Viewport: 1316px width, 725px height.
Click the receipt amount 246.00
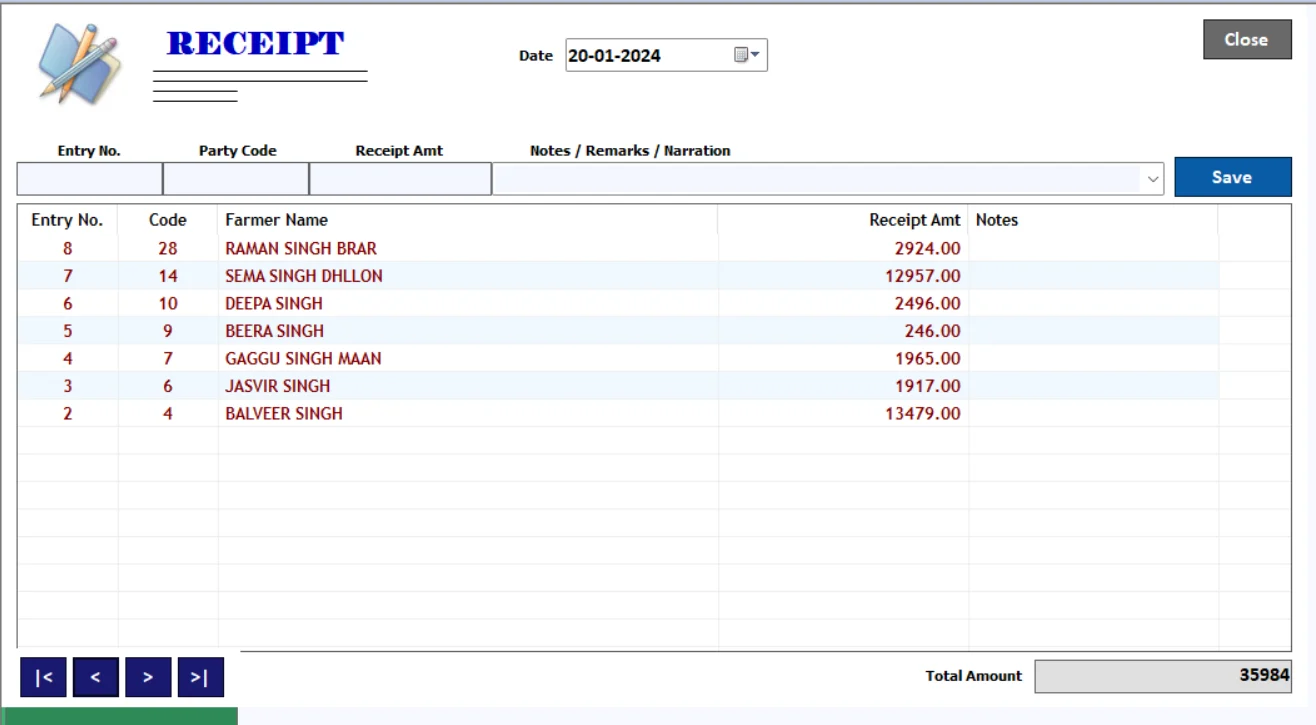point(932,331)
